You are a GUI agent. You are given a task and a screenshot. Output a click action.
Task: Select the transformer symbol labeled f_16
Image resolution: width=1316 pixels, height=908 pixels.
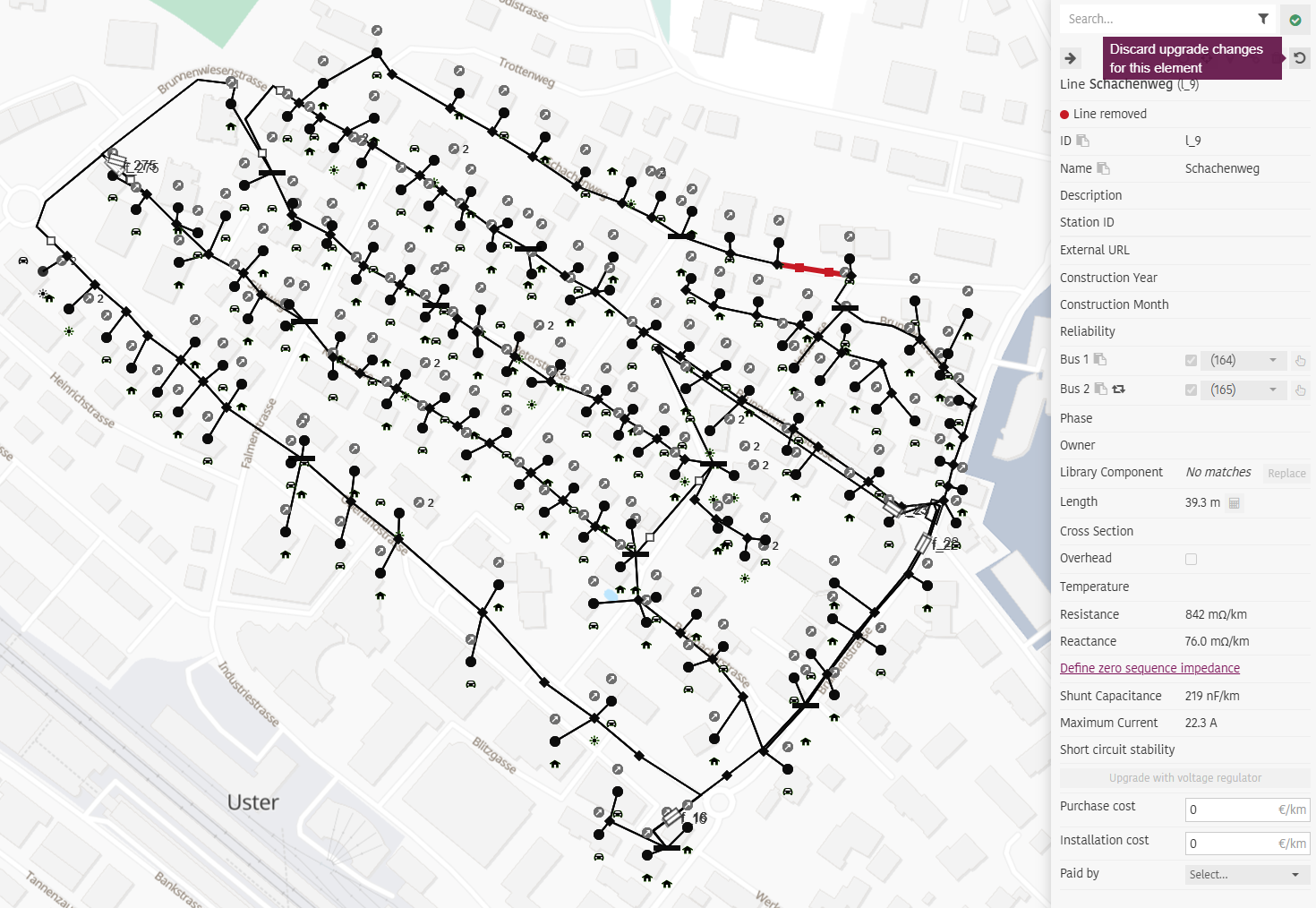673,816
